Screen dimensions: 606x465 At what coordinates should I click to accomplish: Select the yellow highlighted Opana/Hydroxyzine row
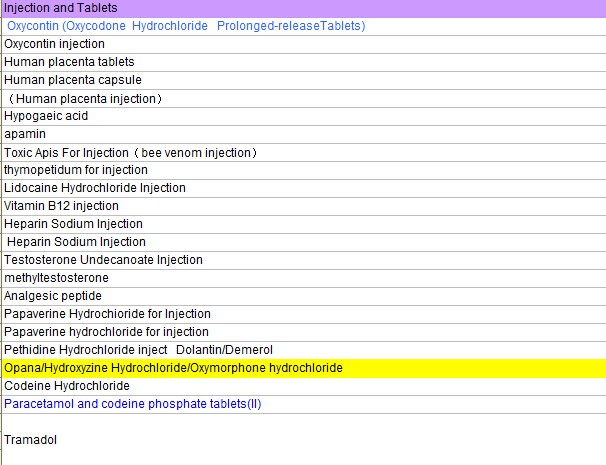click(x=304, y=368)
